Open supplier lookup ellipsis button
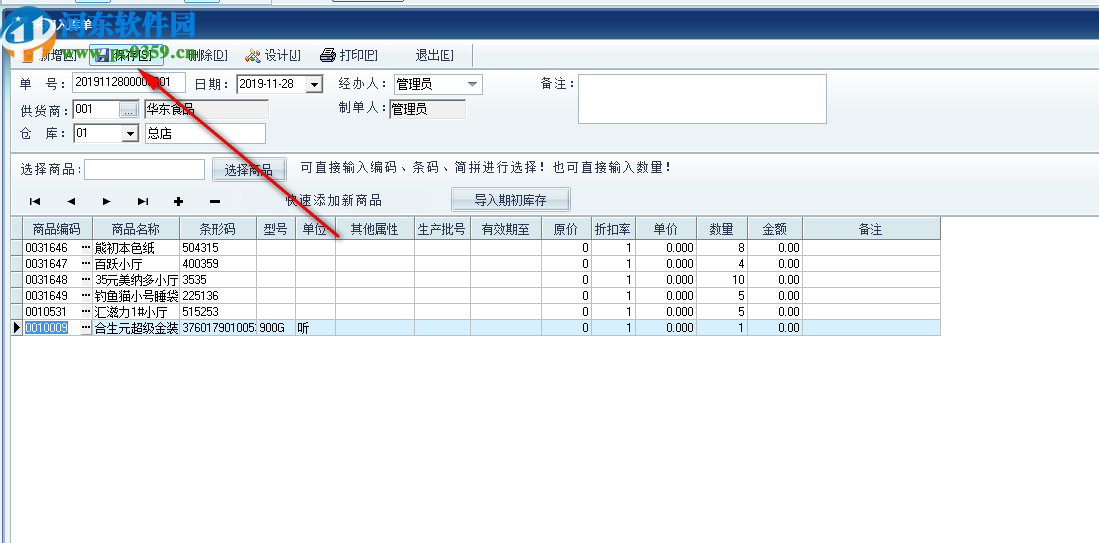Screen dimensions: 1099x543 coord(129,109)
